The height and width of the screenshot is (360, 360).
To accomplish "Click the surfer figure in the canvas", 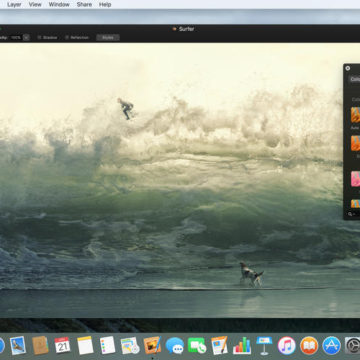I will [x=126, y=109].
